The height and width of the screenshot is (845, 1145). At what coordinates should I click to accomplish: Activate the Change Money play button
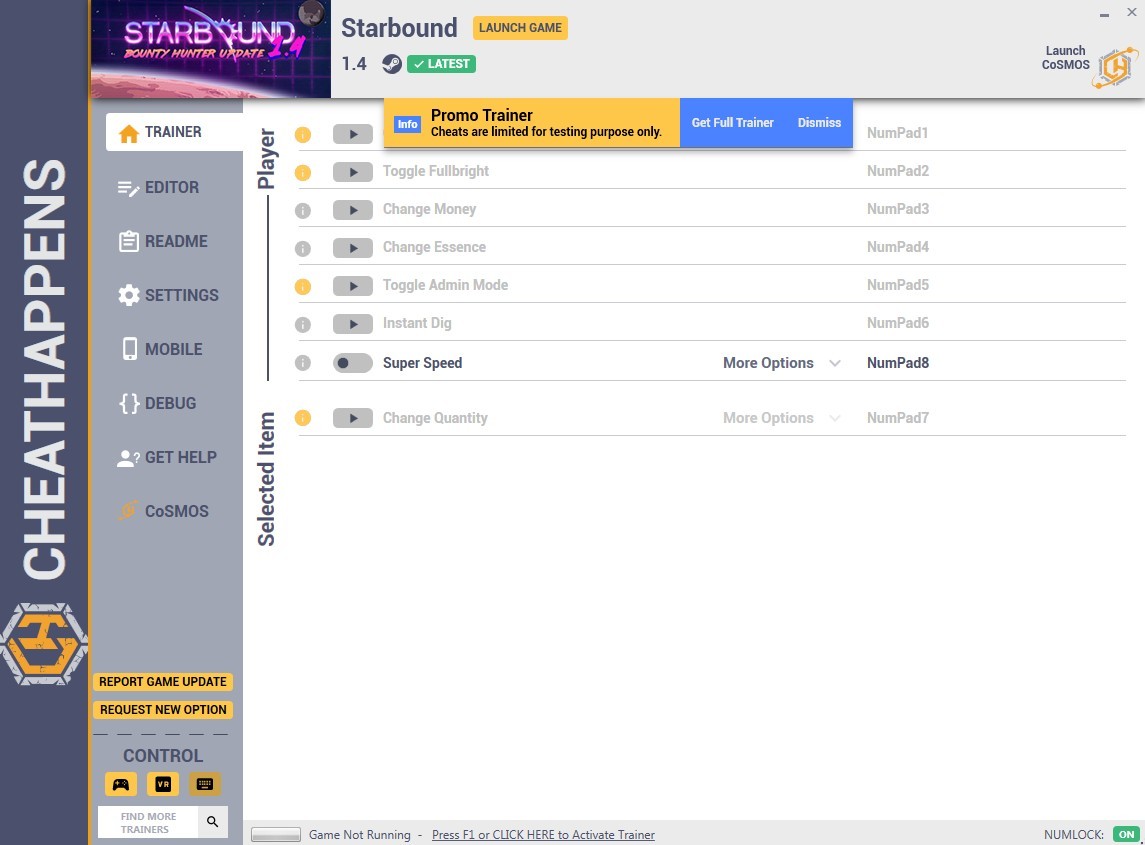point(353,210)
